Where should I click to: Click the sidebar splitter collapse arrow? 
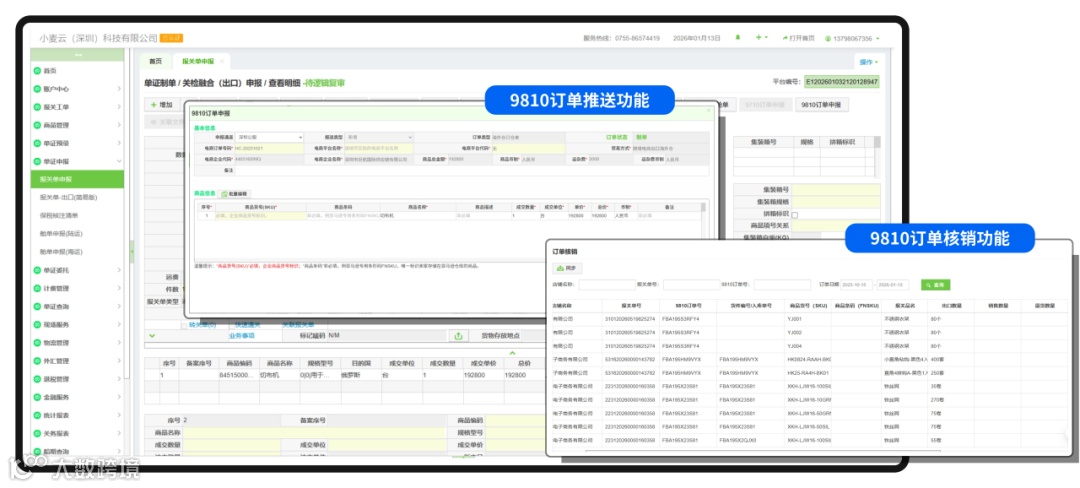pos(132,251)
